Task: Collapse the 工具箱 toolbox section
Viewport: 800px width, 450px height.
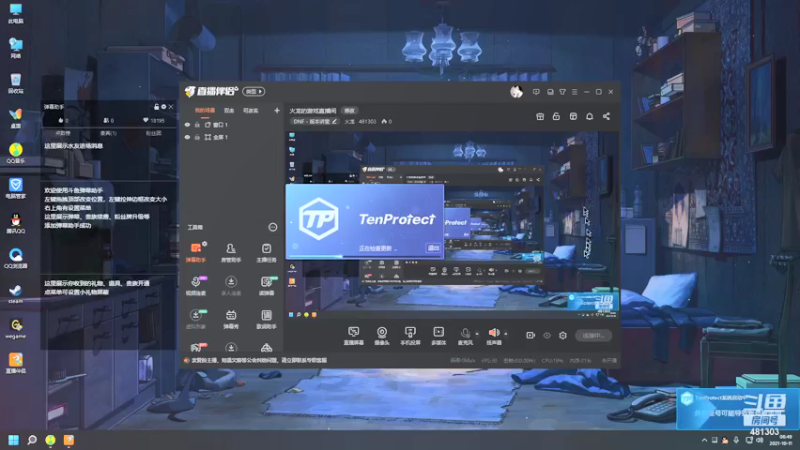Action: pos(272,227)
